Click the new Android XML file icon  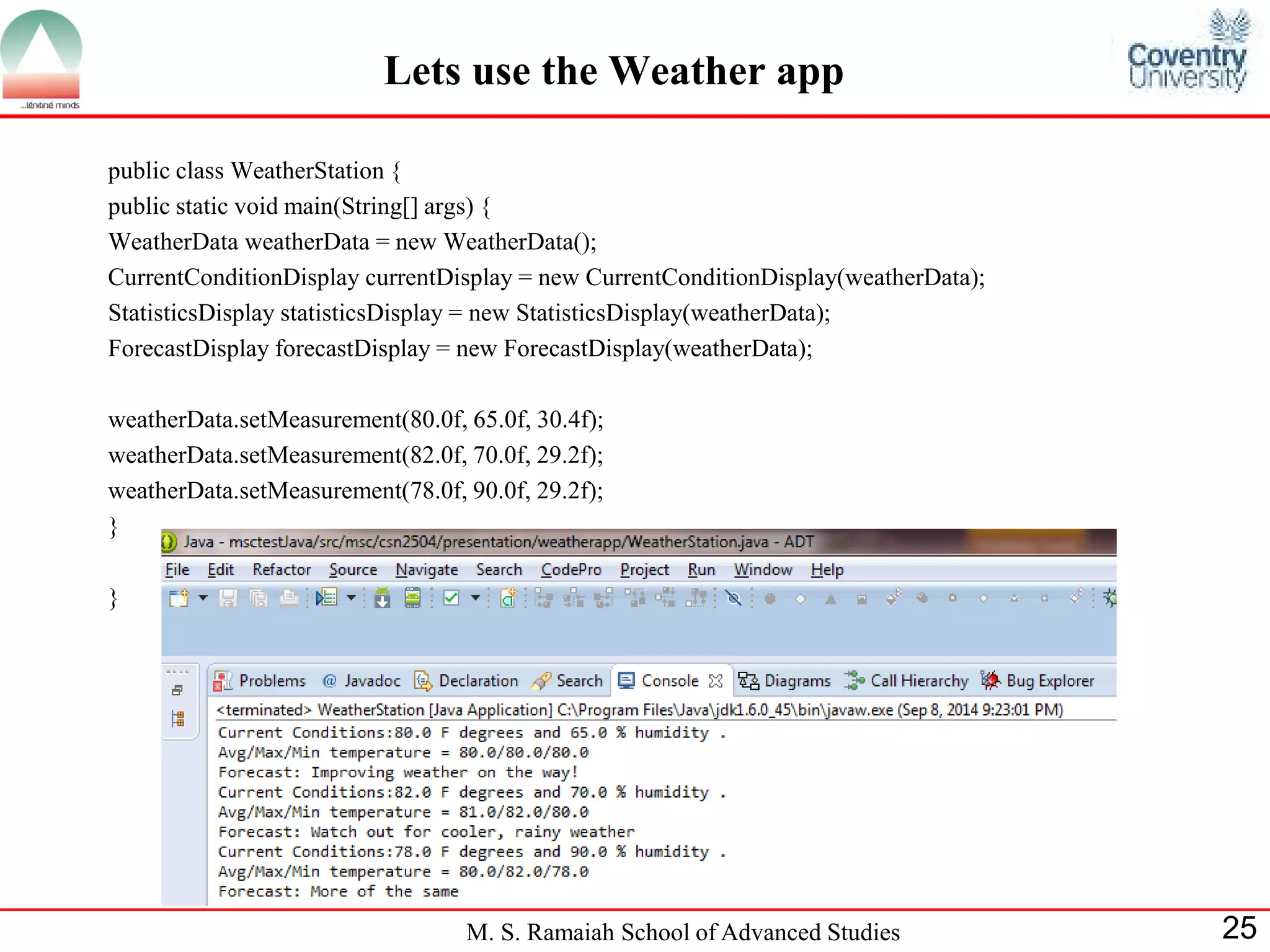(508, 598)
